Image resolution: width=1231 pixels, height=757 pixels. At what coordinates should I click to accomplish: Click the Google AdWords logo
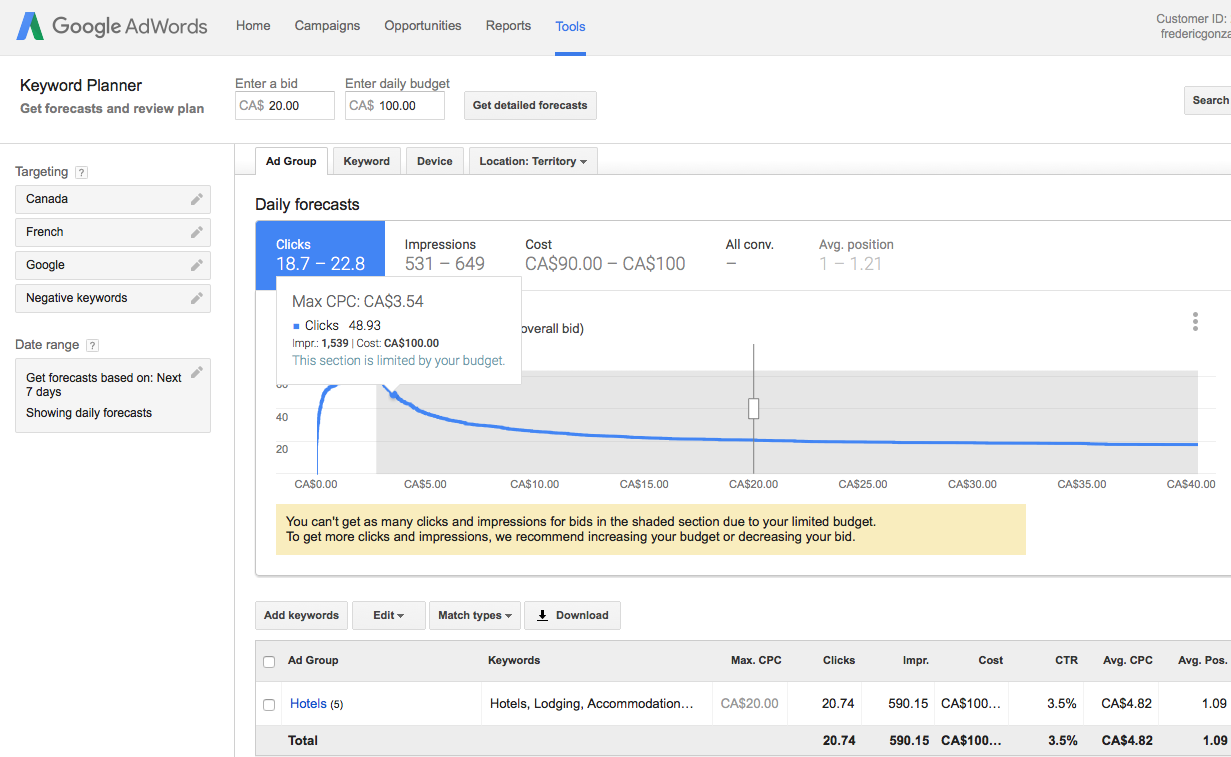(x=112, y=26)
